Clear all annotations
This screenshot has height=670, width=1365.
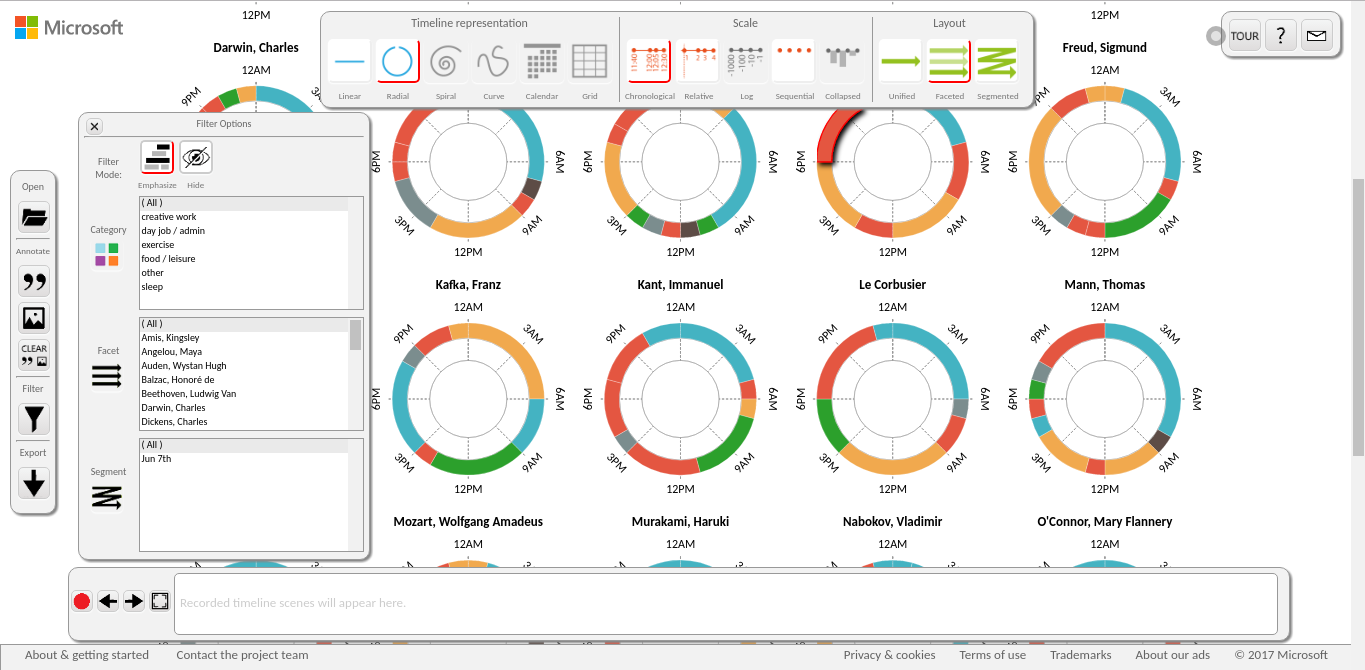(x=34, y=355)
